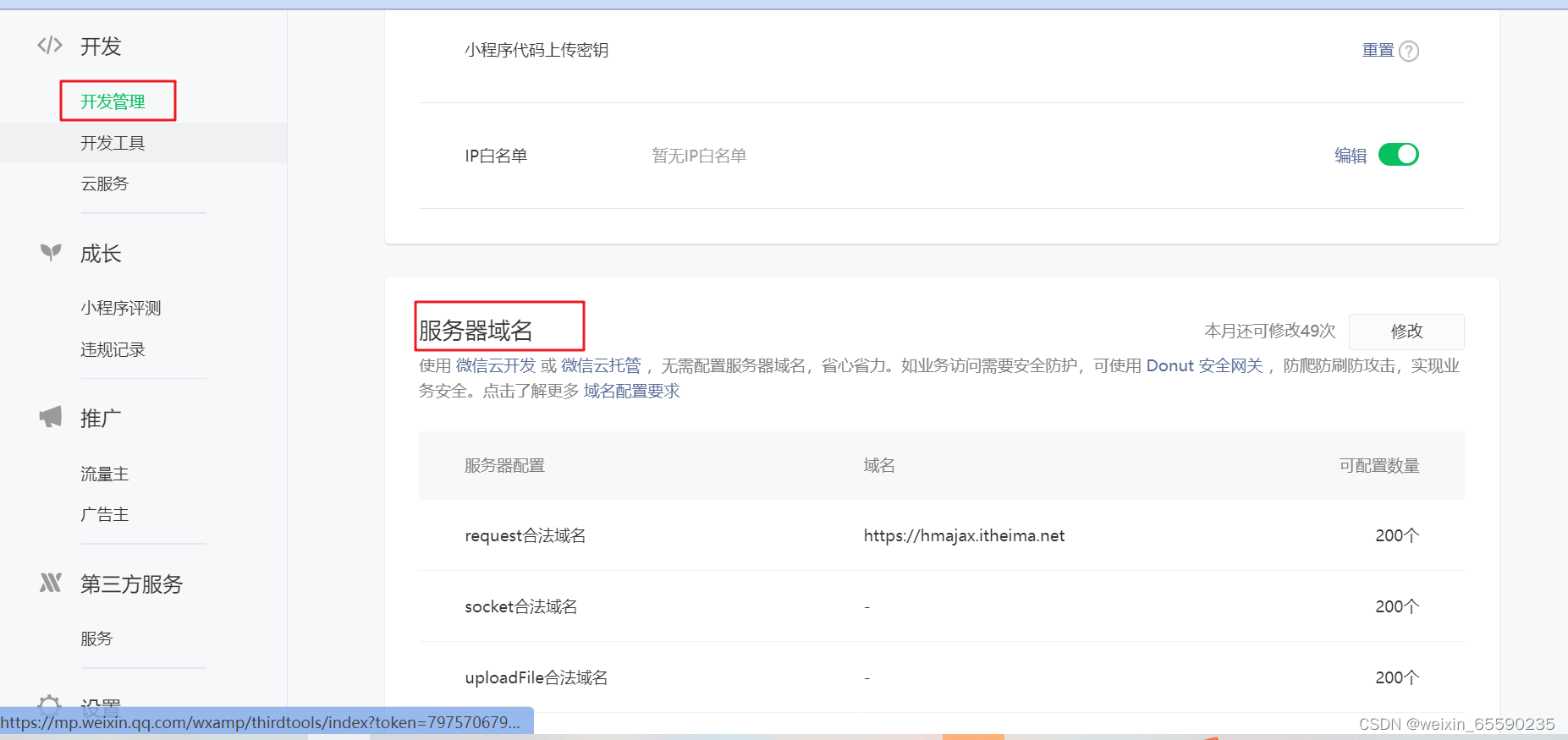Open the 微信云托管 link

(601, 365)
